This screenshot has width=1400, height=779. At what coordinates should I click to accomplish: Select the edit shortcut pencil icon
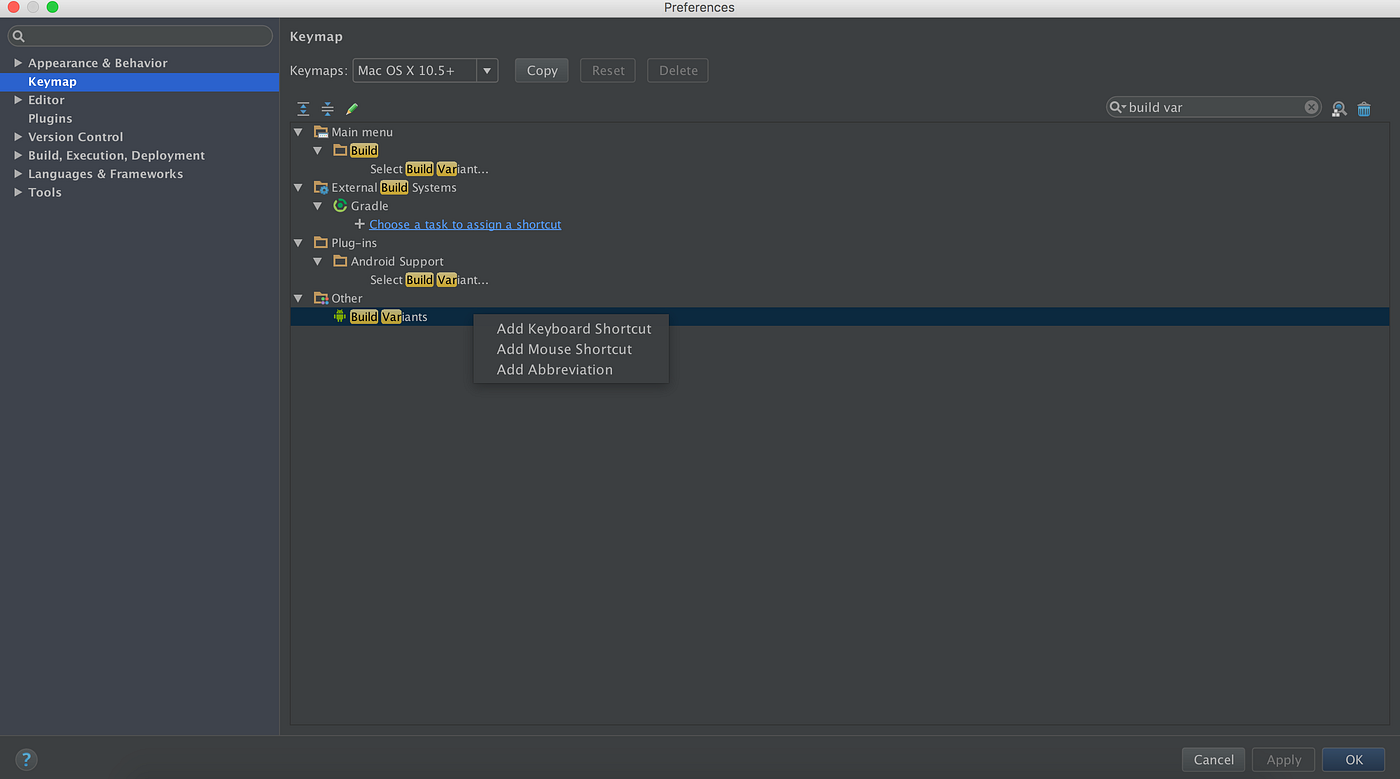pyautogui.click(x=351, y=108)
